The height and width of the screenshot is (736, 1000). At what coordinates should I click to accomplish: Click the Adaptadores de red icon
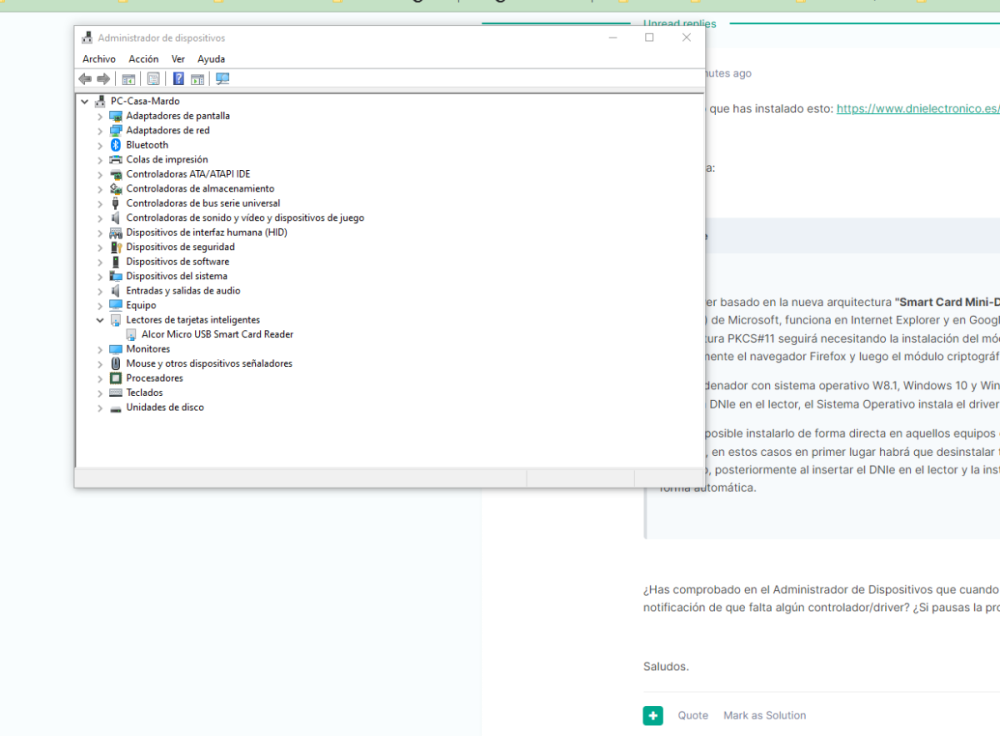click(x=115, y=130)
